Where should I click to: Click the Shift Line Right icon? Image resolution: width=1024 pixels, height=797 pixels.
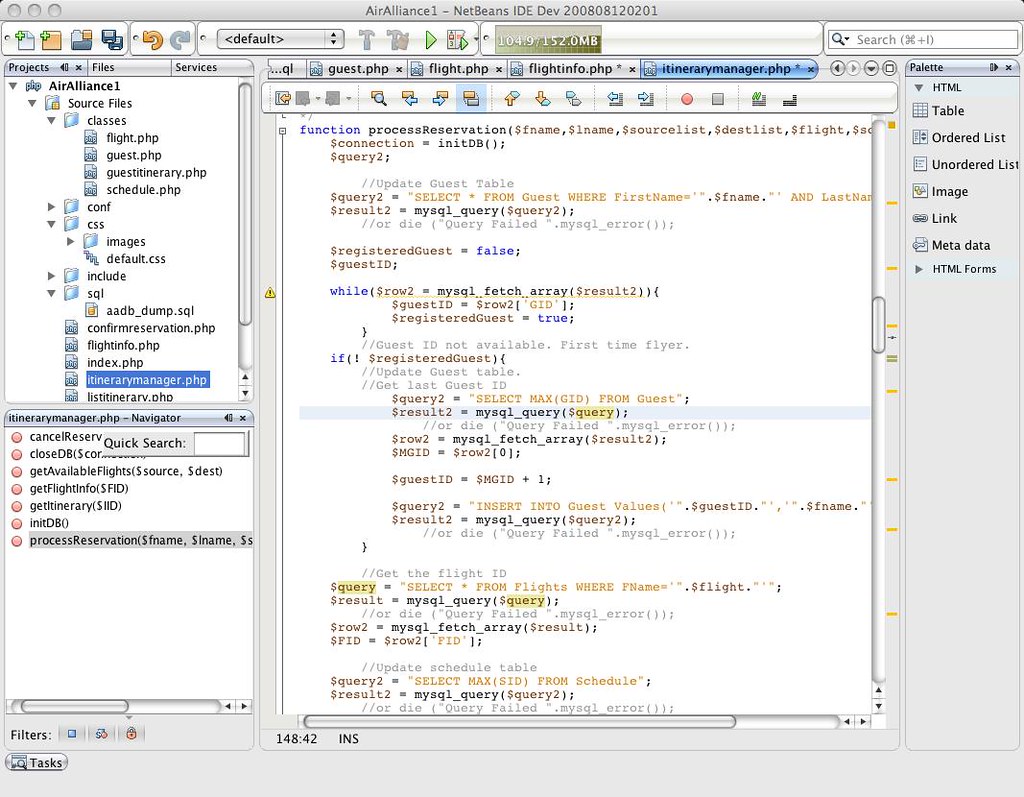point(645,99)
